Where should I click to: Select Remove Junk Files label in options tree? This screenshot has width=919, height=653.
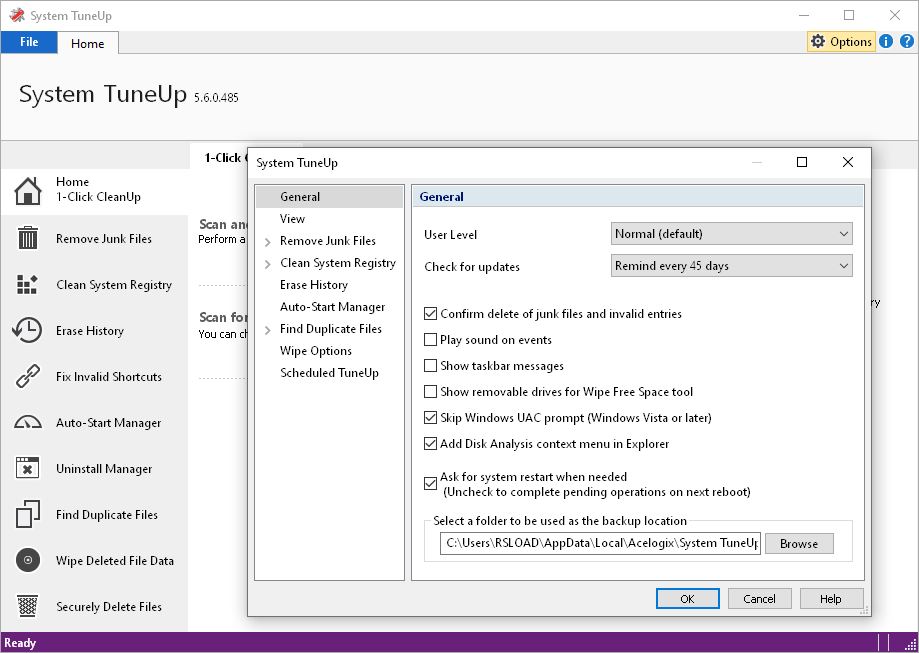click(328, 241)
